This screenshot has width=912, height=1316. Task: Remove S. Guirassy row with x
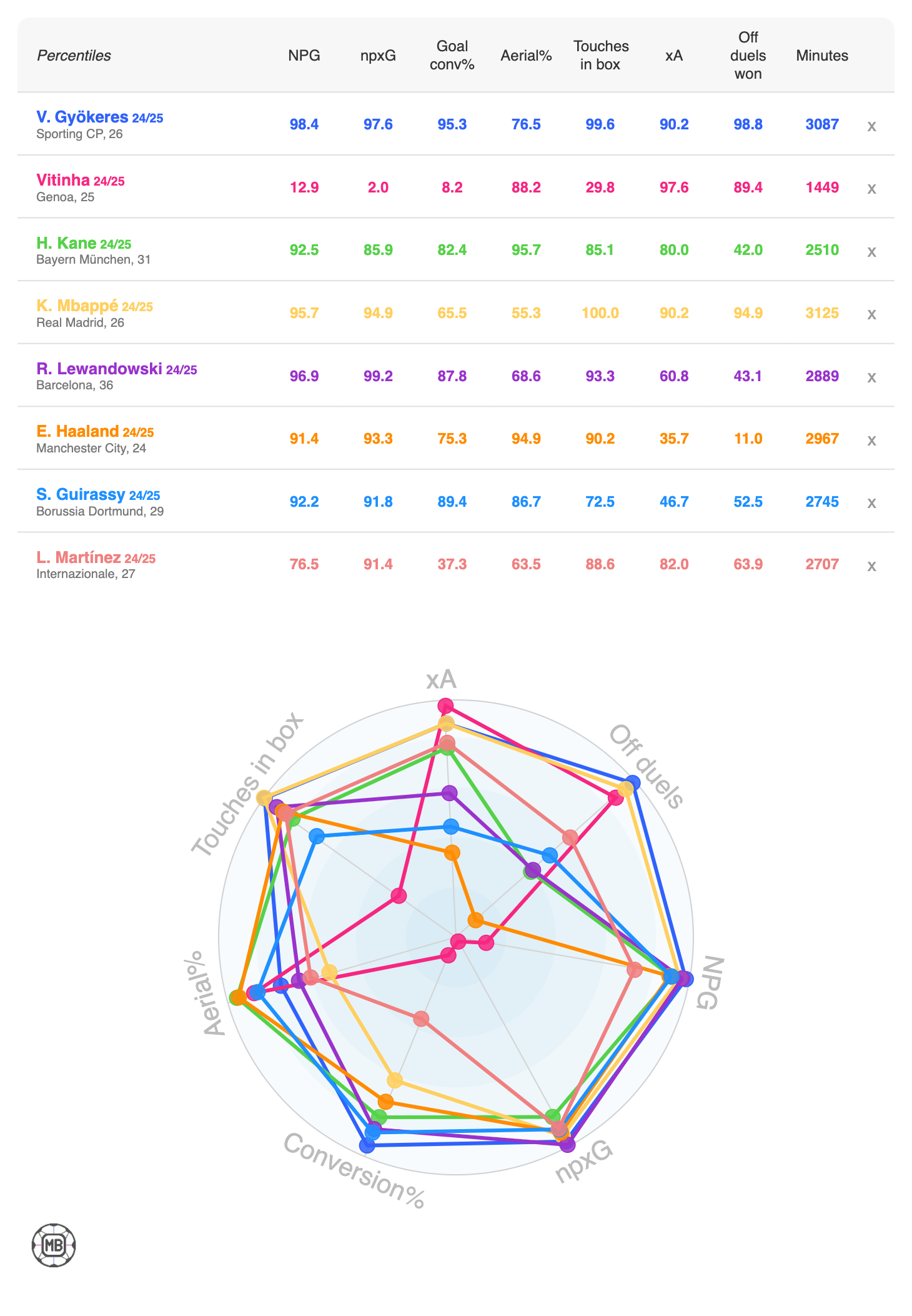[x=871, y=502]
